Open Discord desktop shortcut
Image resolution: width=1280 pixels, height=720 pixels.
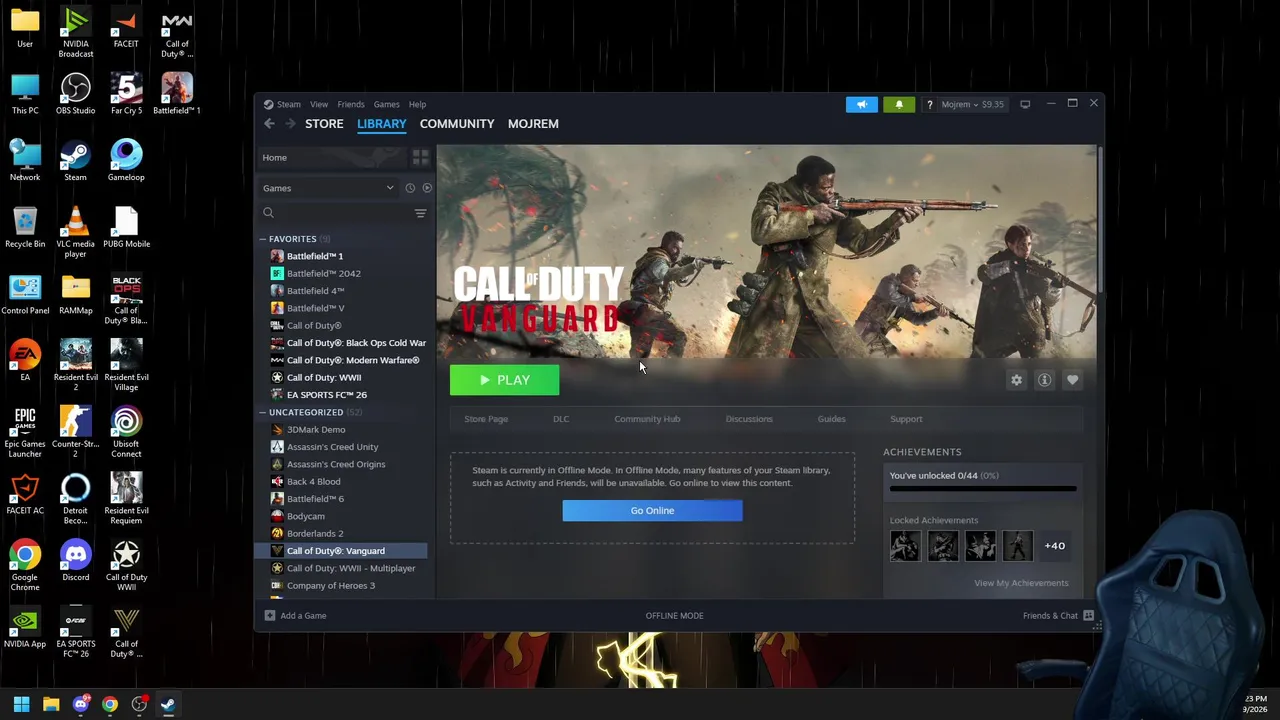point(76,560)
